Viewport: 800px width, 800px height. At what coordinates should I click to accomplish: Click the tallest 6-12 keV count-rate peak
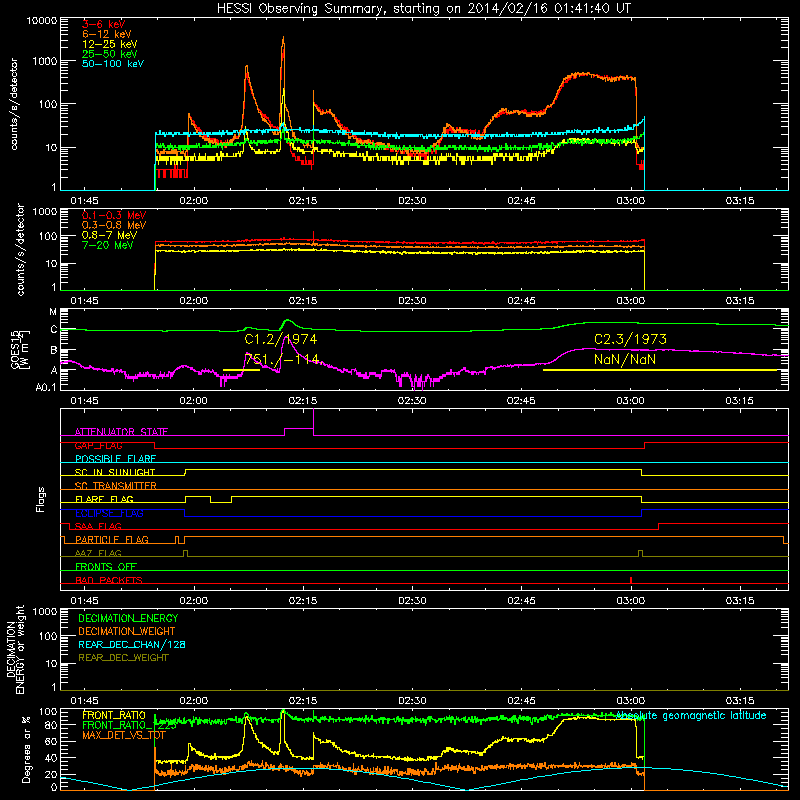click(x=283, y=38)
